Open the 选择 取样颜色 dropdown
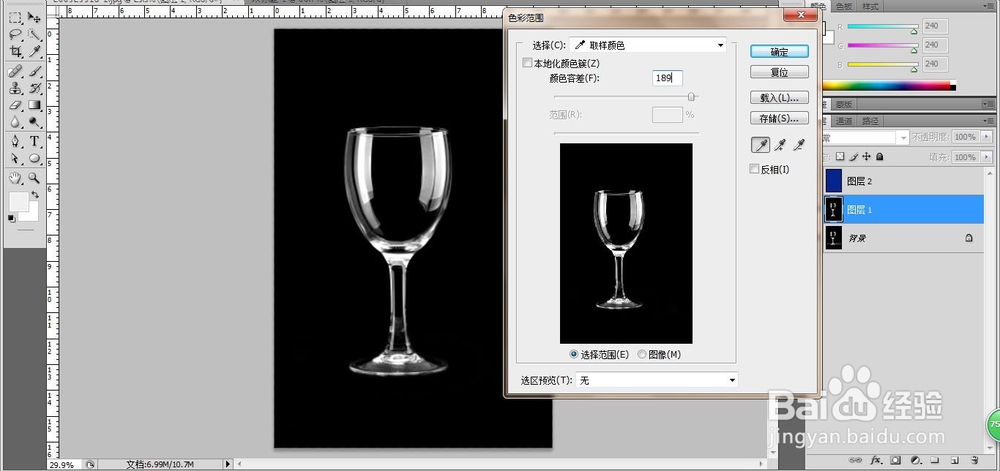This screenshot has height=471, width=1000. point(648,45)
